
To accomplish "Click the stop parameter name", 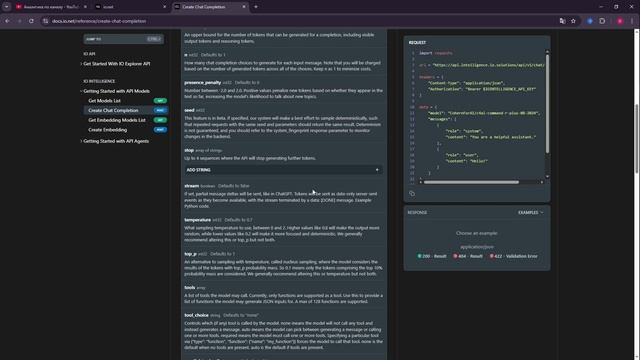I will (x=189, y=150).
